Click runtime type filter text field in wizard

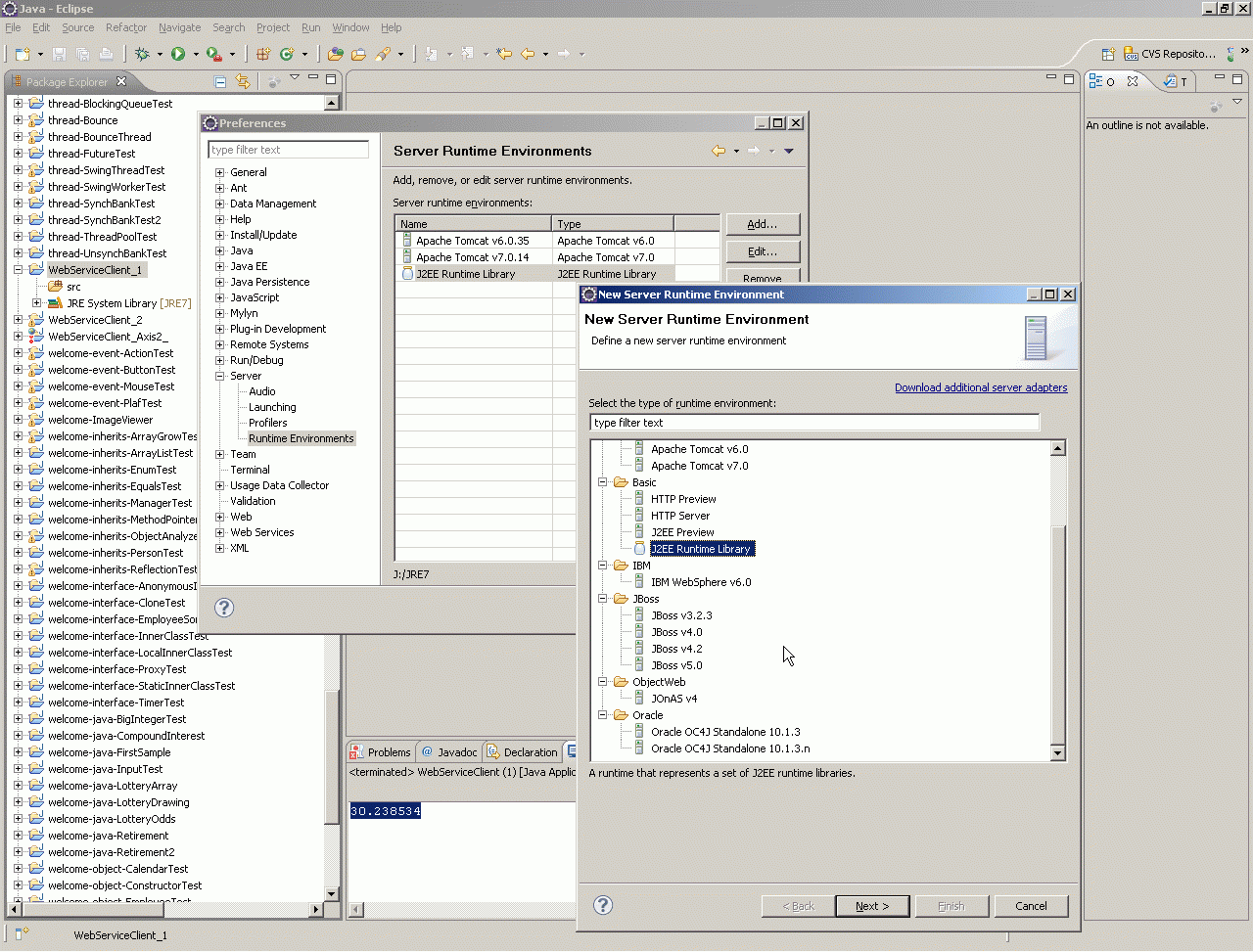pyautogui.click(x=814, y=423)
